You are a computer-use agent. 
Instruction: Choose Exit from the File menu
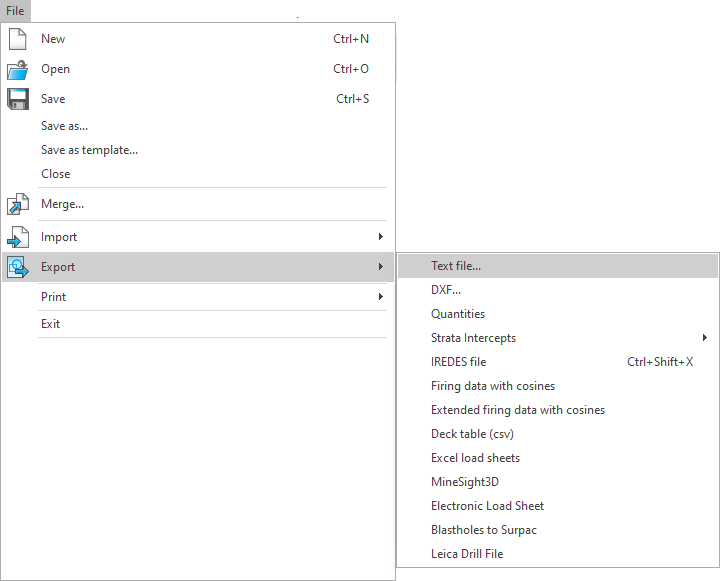point(198,324)
